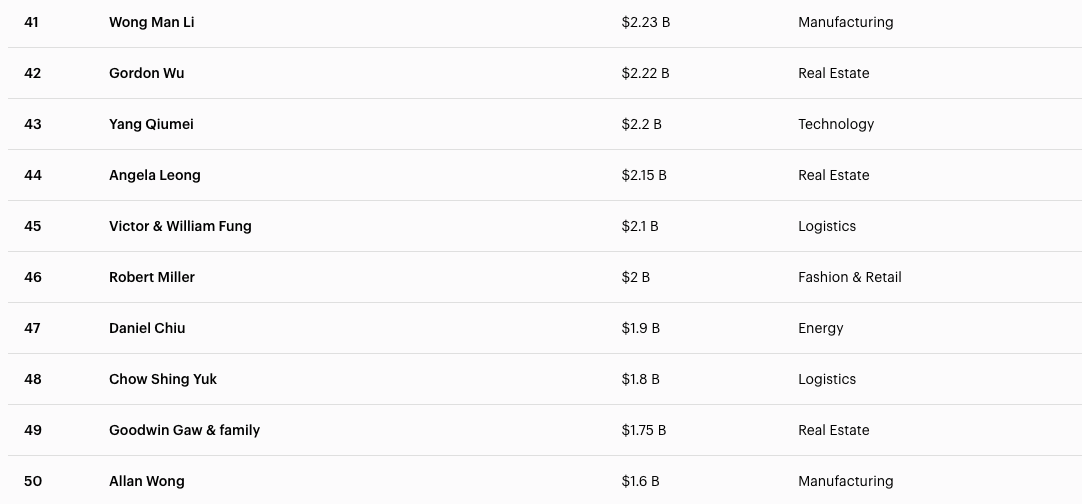Click Logistics label in Chow Shing Yuk row
Viewport: 1082px width, 504px height.
(x=826, y=379)
